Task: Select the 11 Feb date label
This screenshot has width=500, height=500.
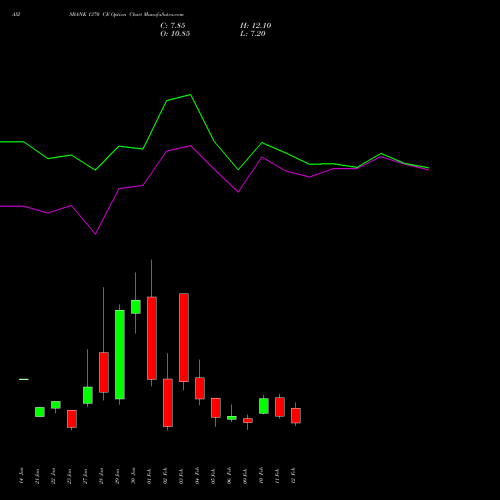Action: click(277, 476)
